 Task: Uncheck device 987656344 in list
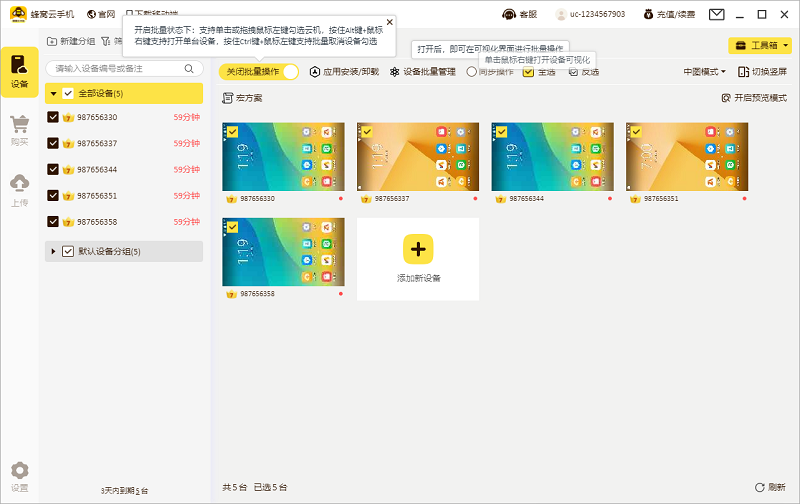point(53,169)
